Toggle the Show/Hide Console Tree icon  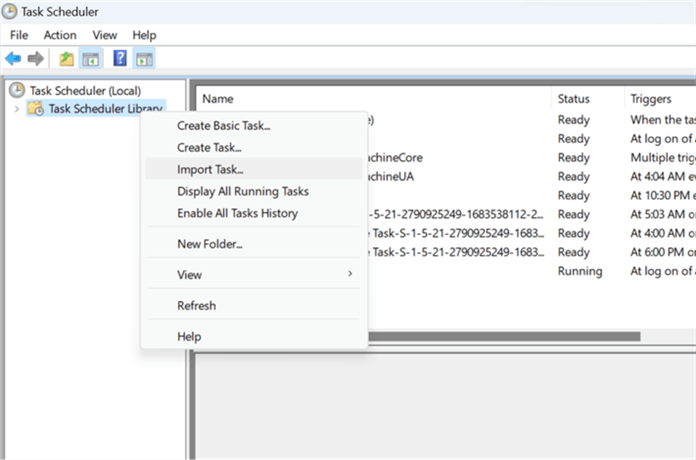91,59
